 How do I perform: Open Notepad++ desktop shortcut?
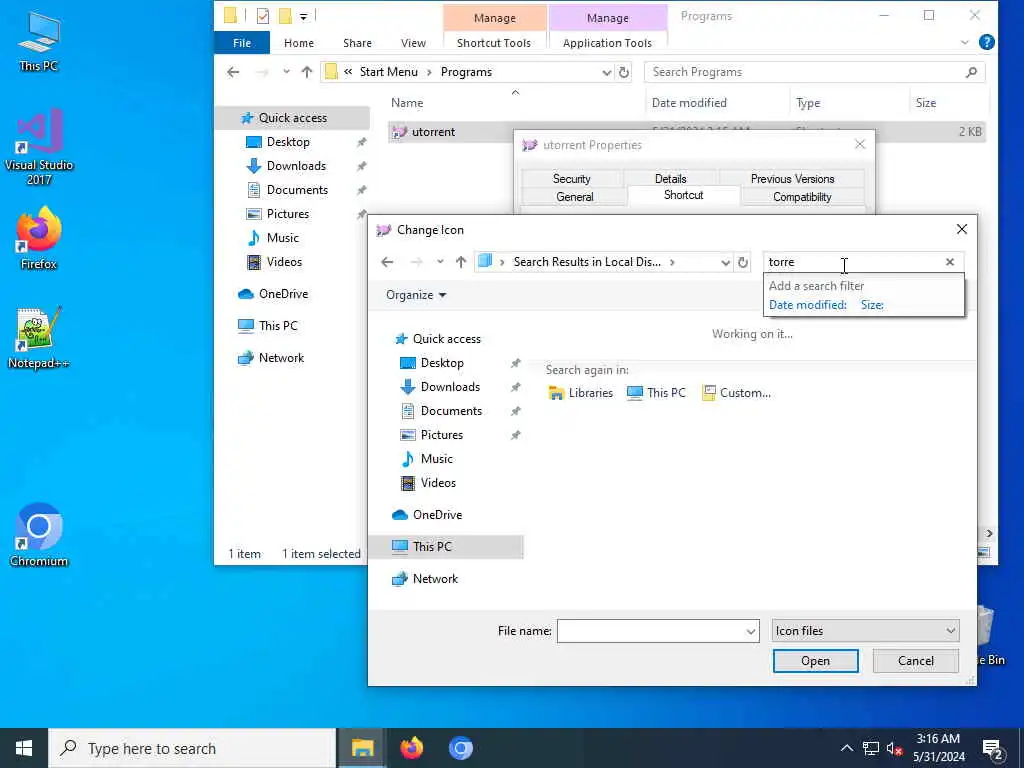39,338
